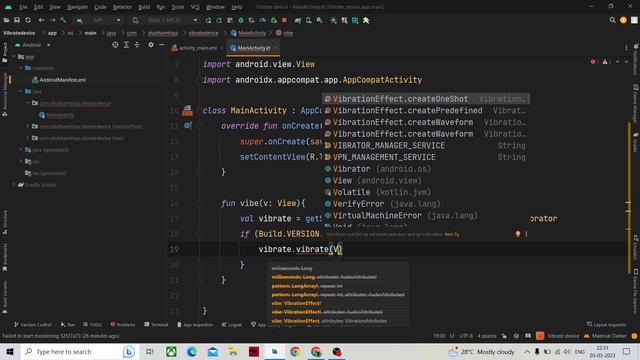Select VibrationEffect.createPredefined completion

point(426,111)
